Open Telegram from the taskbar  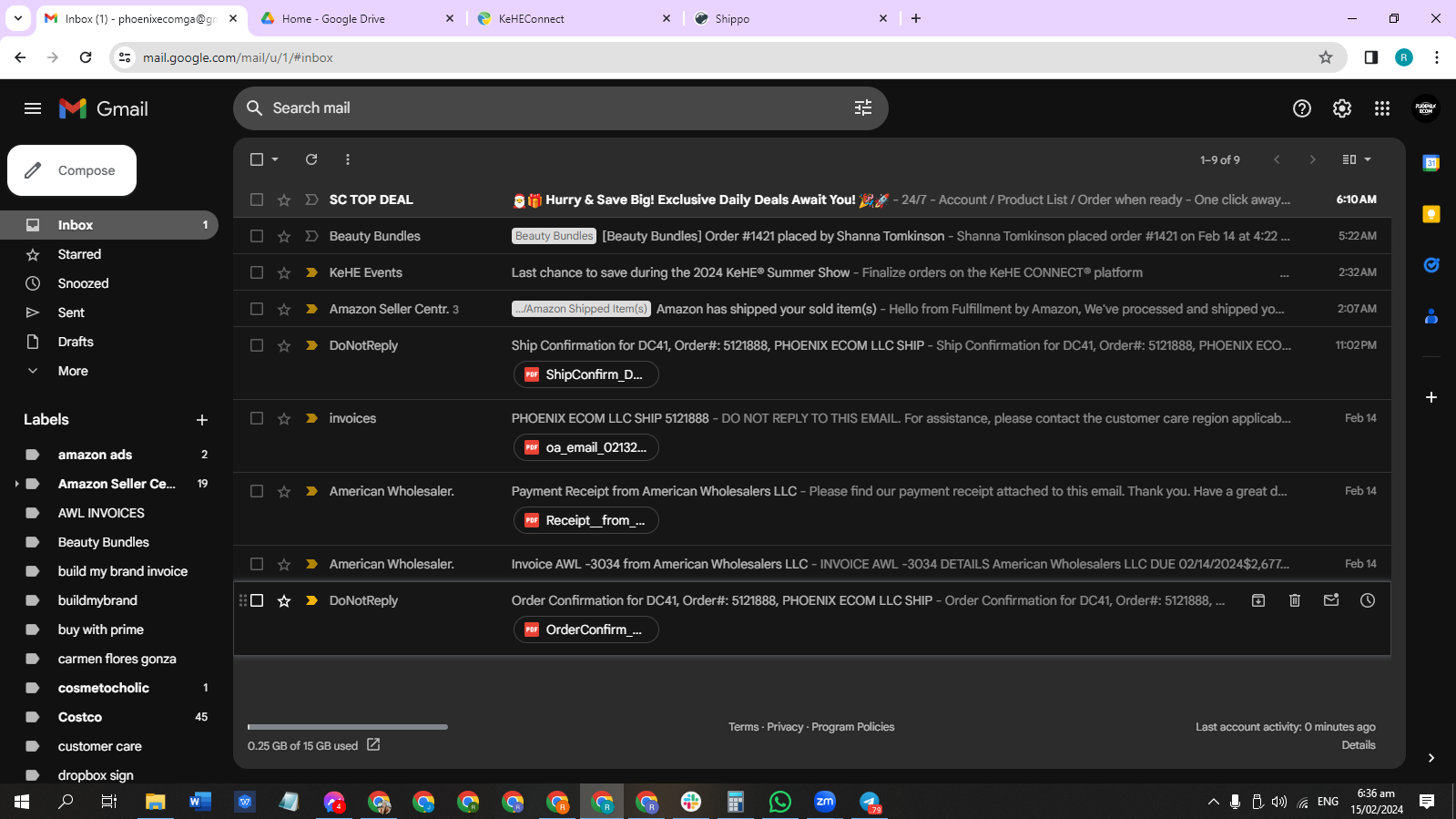click(x=870, y=802)
